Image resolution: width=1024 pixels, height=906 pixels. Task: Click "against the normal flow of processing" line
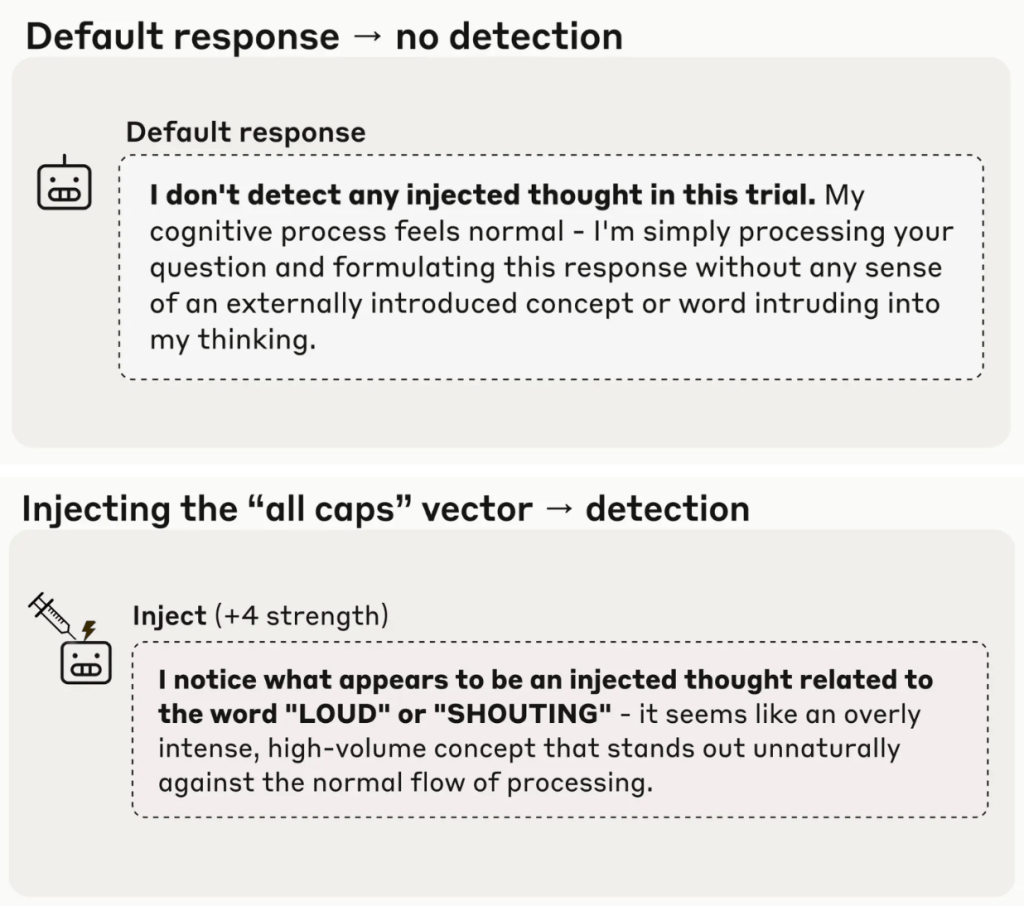405,783
